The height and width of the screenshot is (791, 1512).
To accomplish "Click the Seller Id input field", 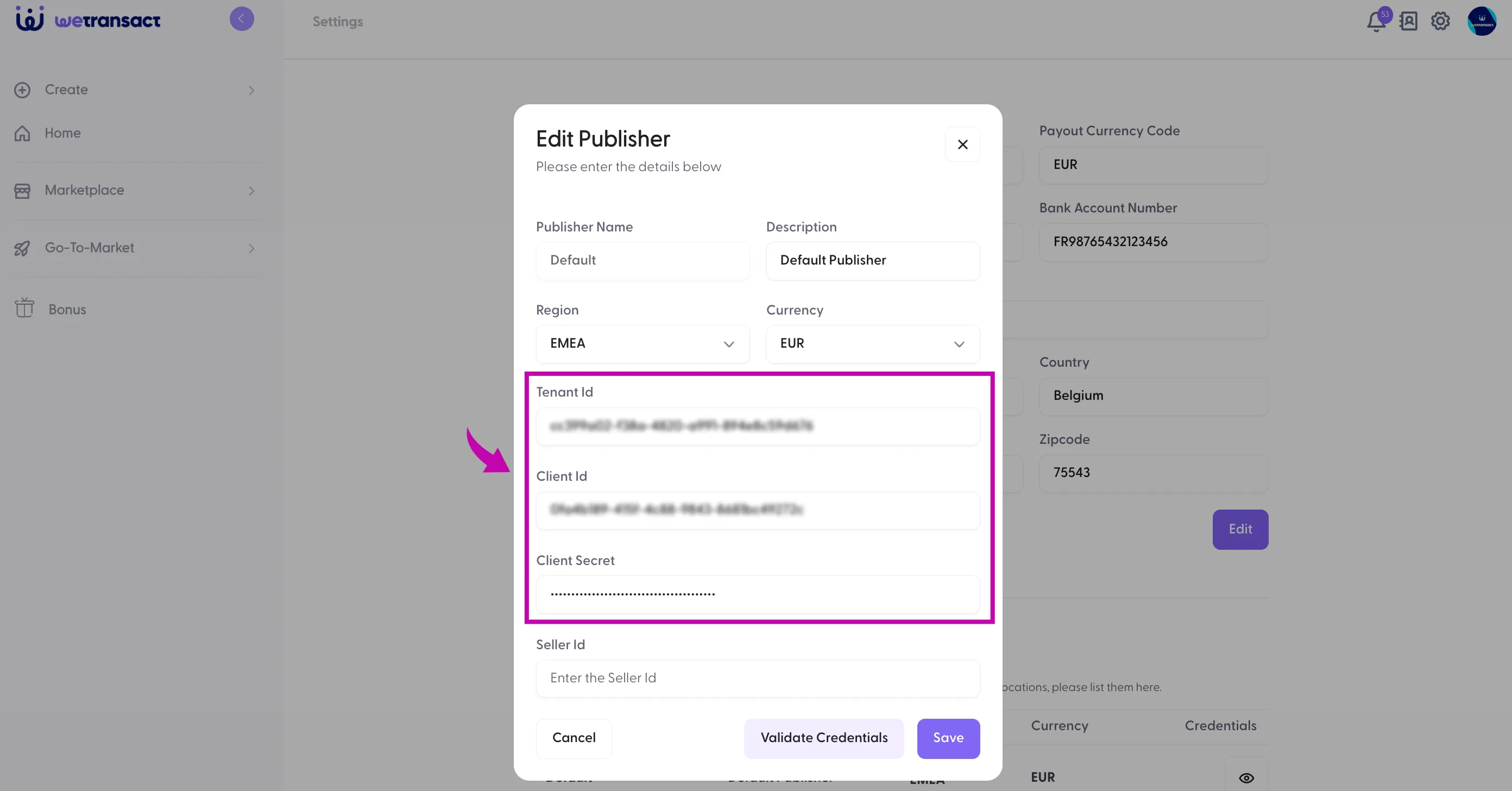I will 758,678.
